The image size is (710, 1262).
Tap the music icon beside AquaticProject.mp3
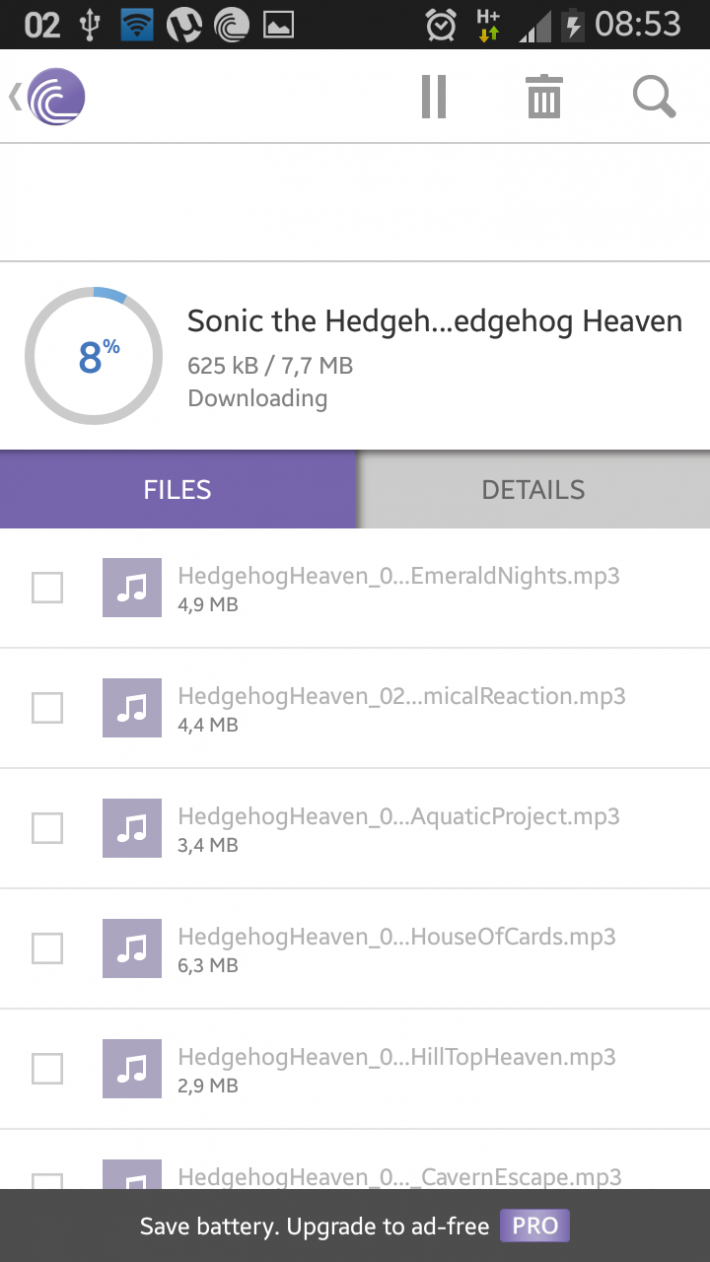132,828
